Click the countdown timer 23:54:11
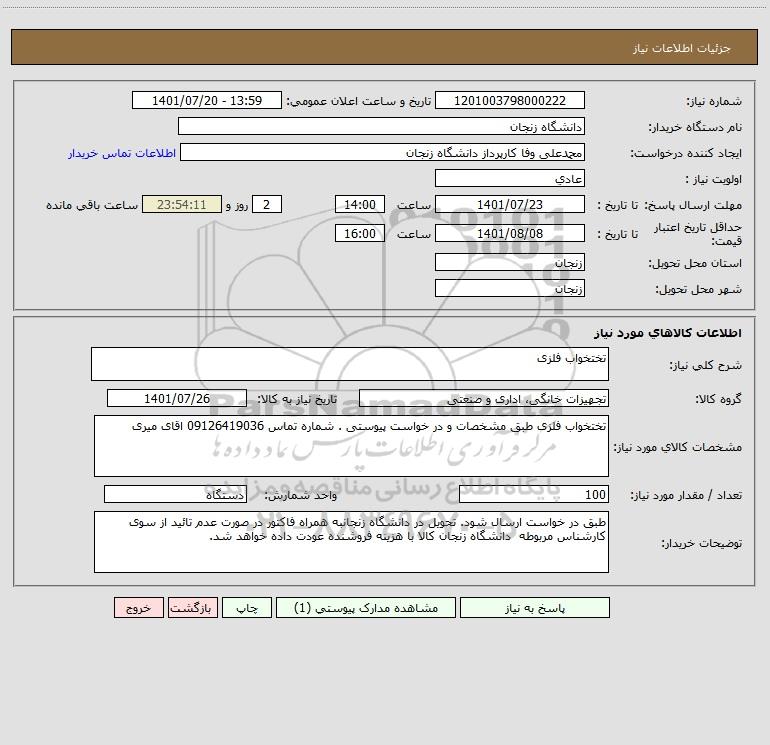The image size is (770, 745). 182,204
